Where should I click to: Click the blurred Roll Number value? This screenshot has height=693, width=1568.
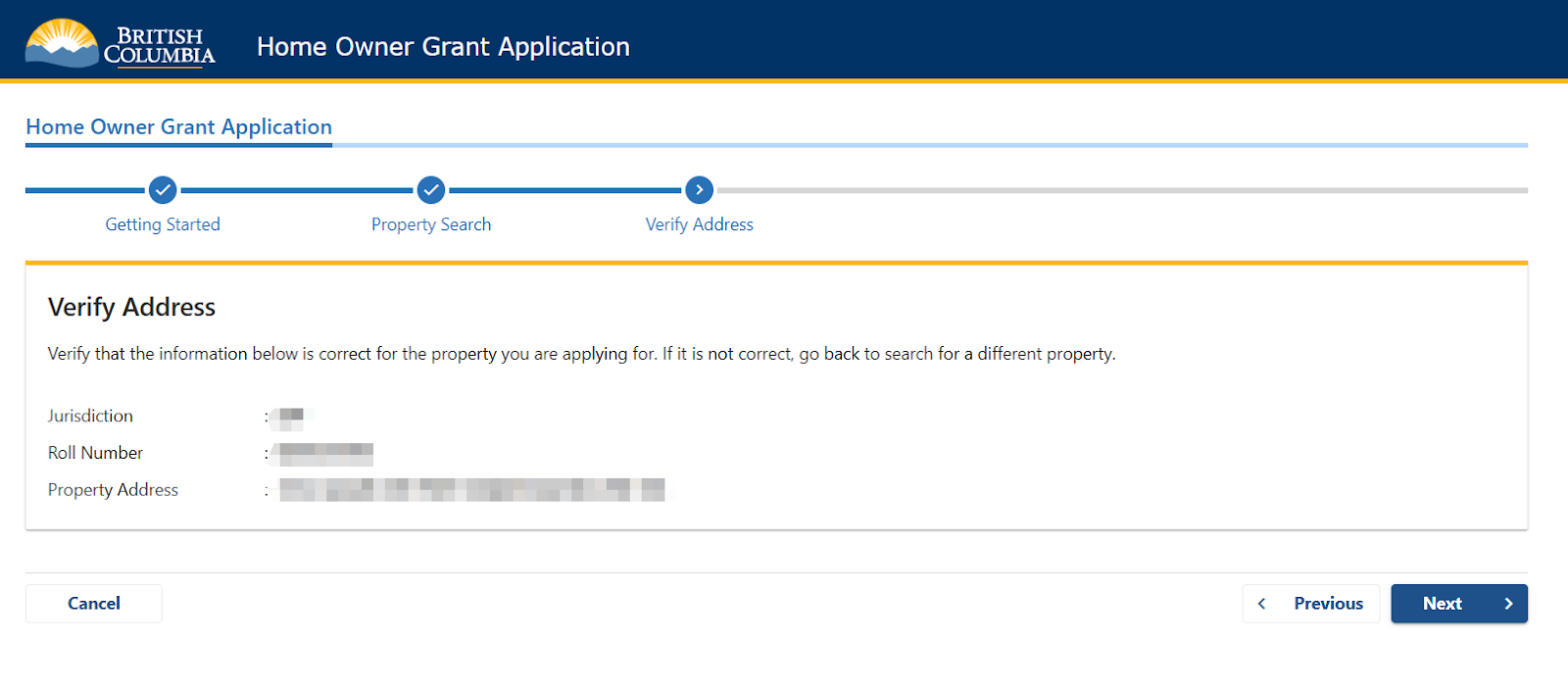[x=324, y=455]
